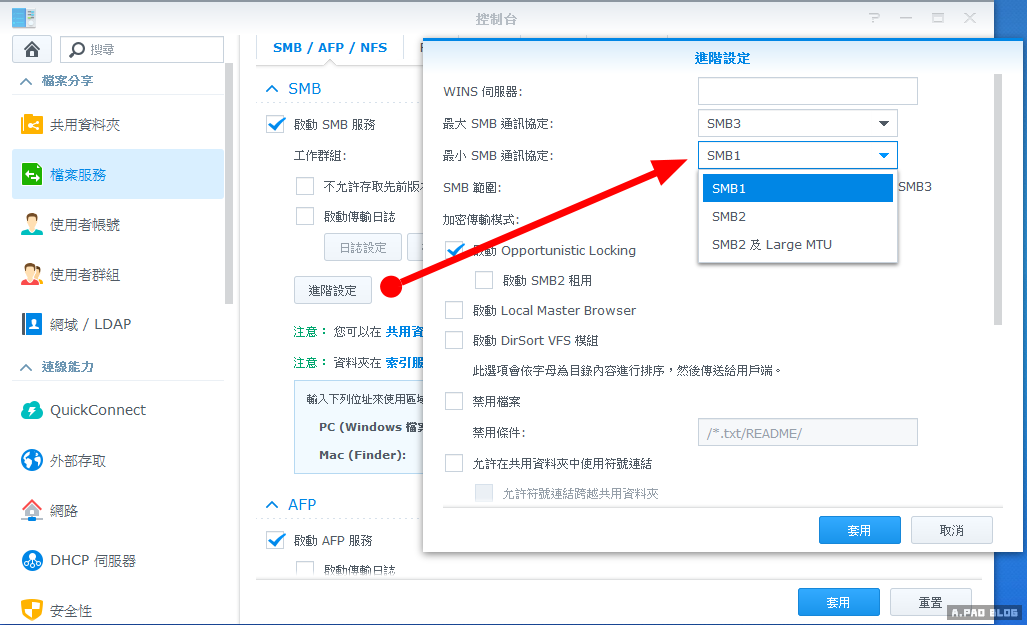Open 外部存取 globe icon

(x=32, y=460)
